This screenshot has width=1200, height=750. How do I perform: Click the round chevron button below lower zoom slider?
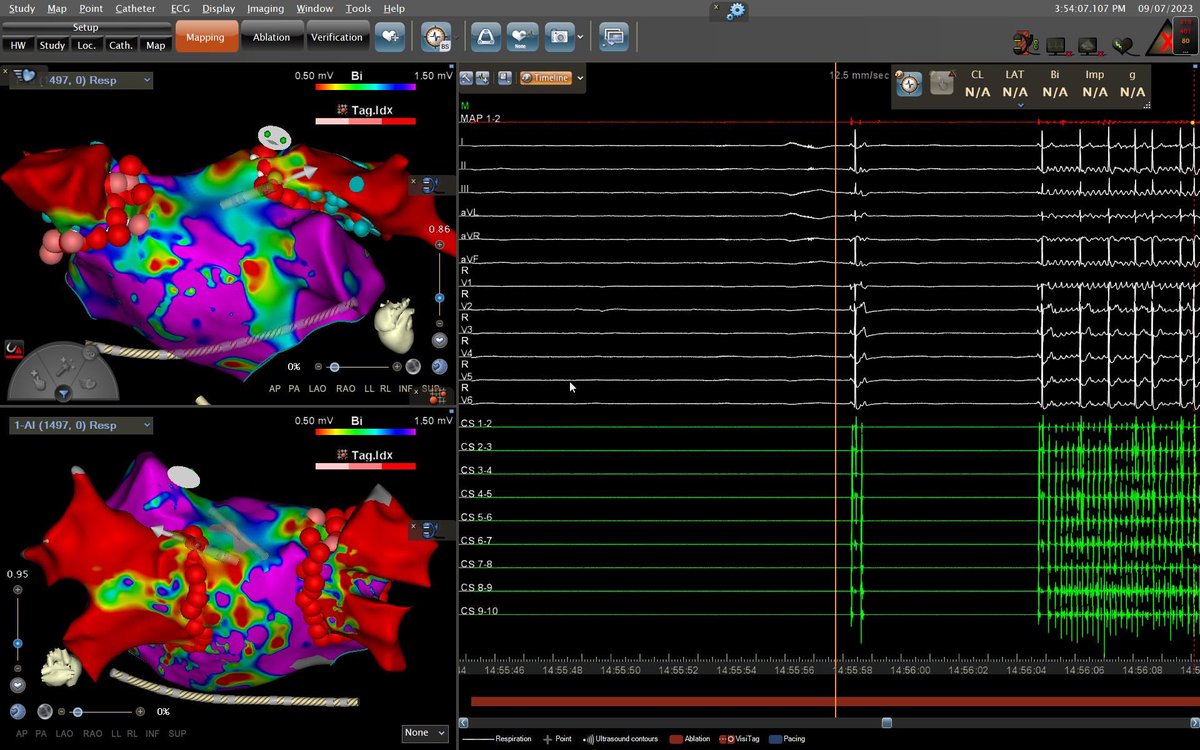17,685
